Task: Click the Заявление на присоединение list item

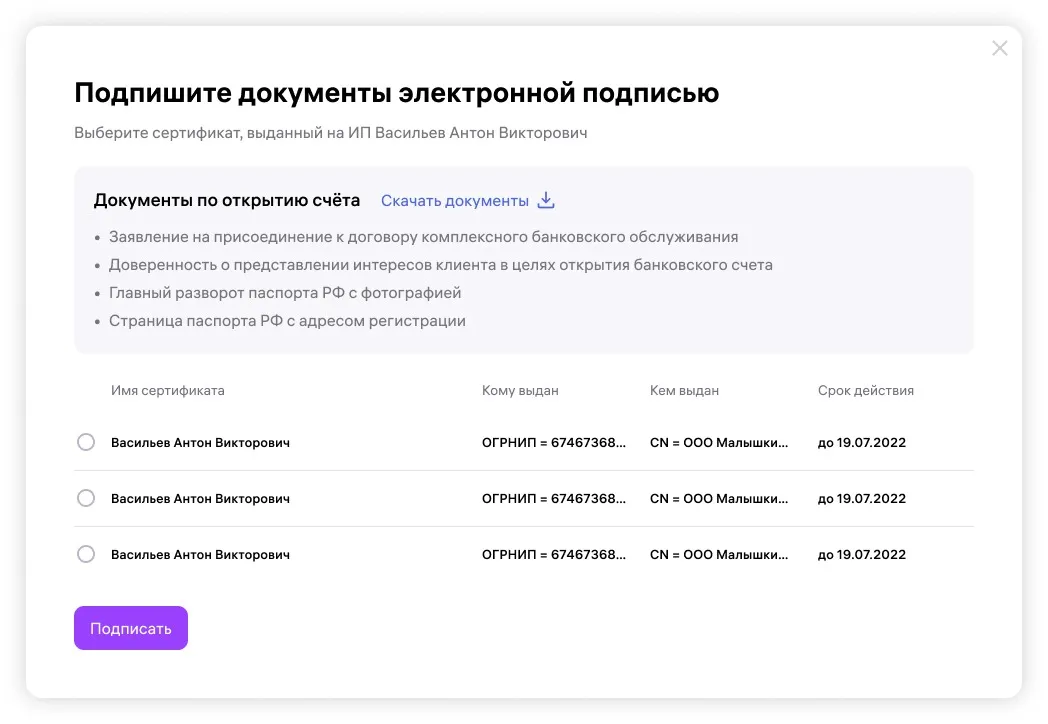Action: point(423,237)
